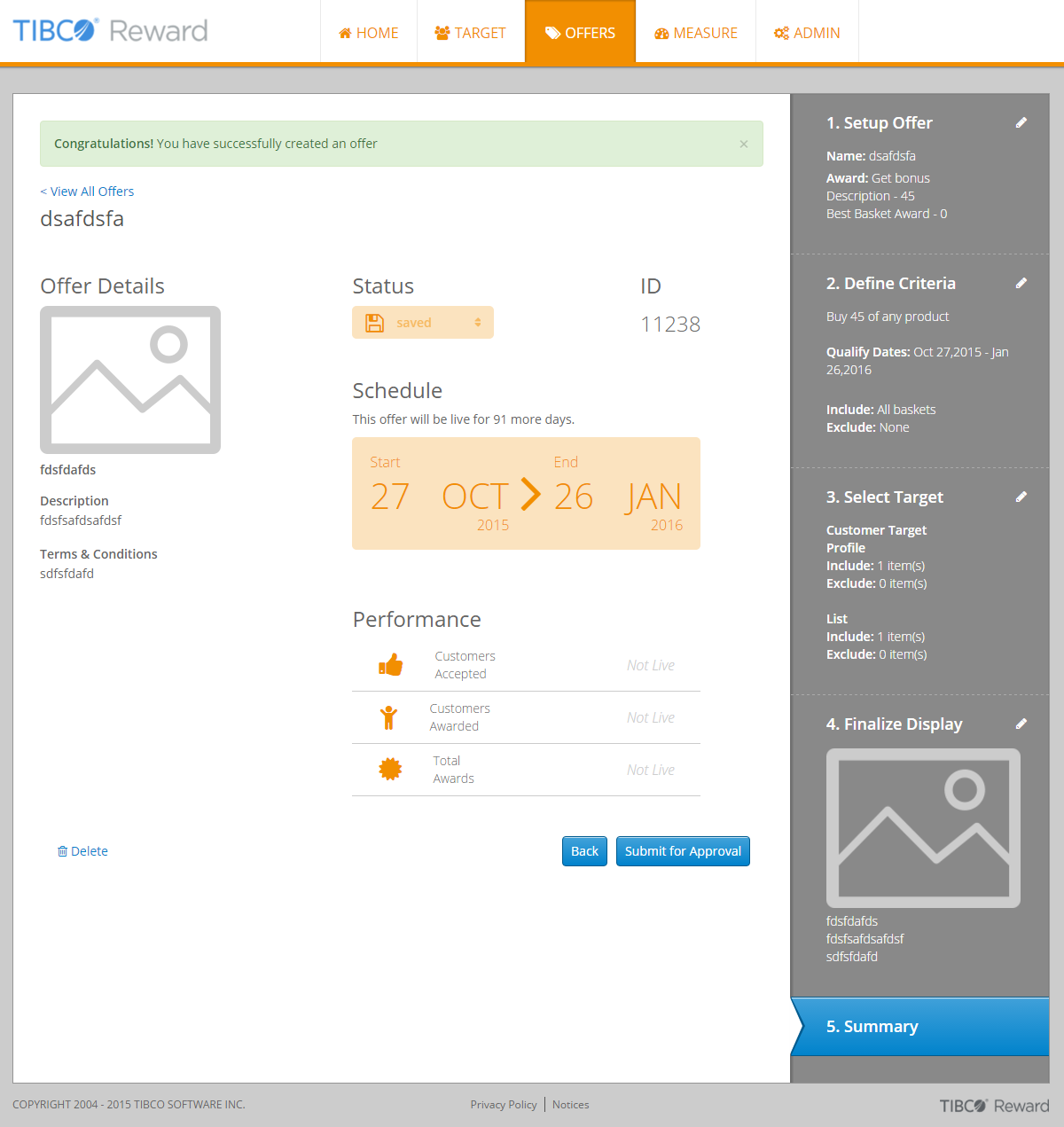This screenshot has height=1127, width=1064.
Task: Click the schedule date range box
Action: [x=526, y=493]
